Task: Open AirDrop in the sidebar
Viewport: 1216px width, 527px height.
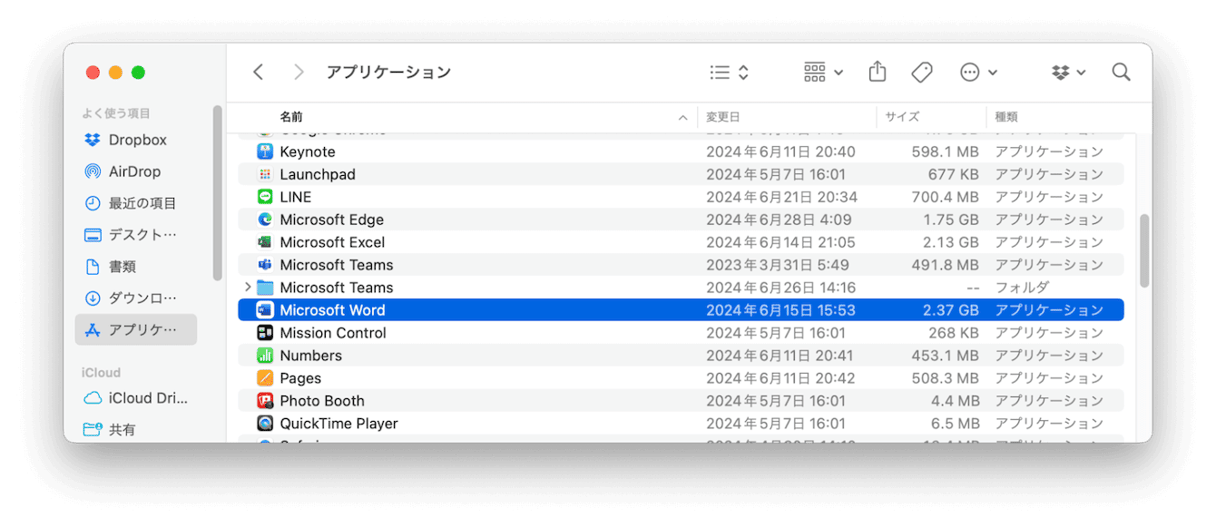Action: tap(134, 172)
